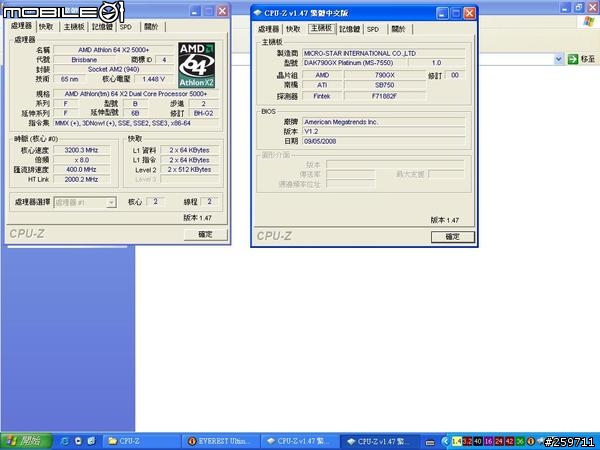Close the right CPU-Z v1.47 window

click(x=470, y=13)
